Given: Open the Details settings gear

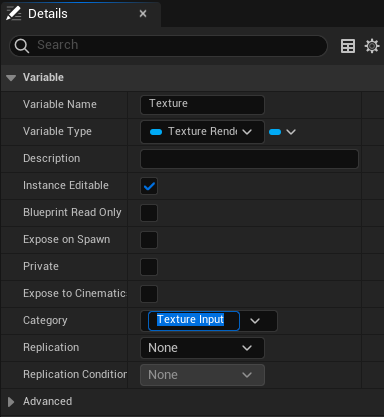Looking at the screenshot, I should (x=372, y=46).
